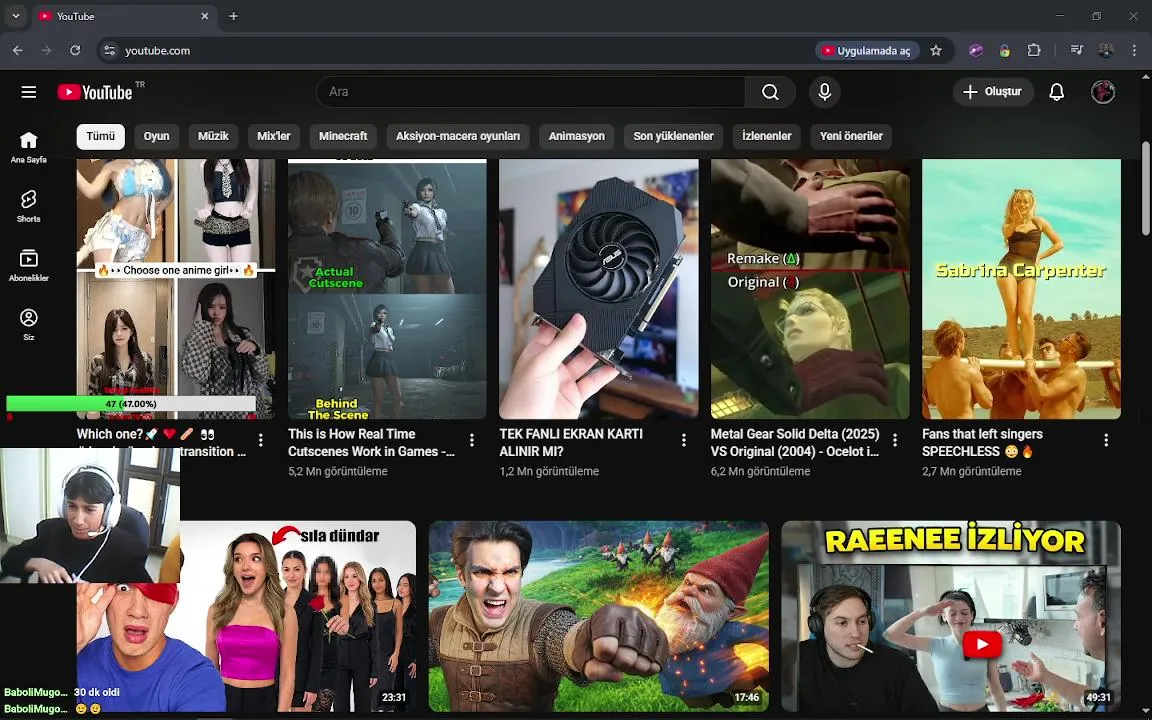Go to Ana Sayfa in sidebar
This screenshot has width=1152, height=720.
coord(29,147)
